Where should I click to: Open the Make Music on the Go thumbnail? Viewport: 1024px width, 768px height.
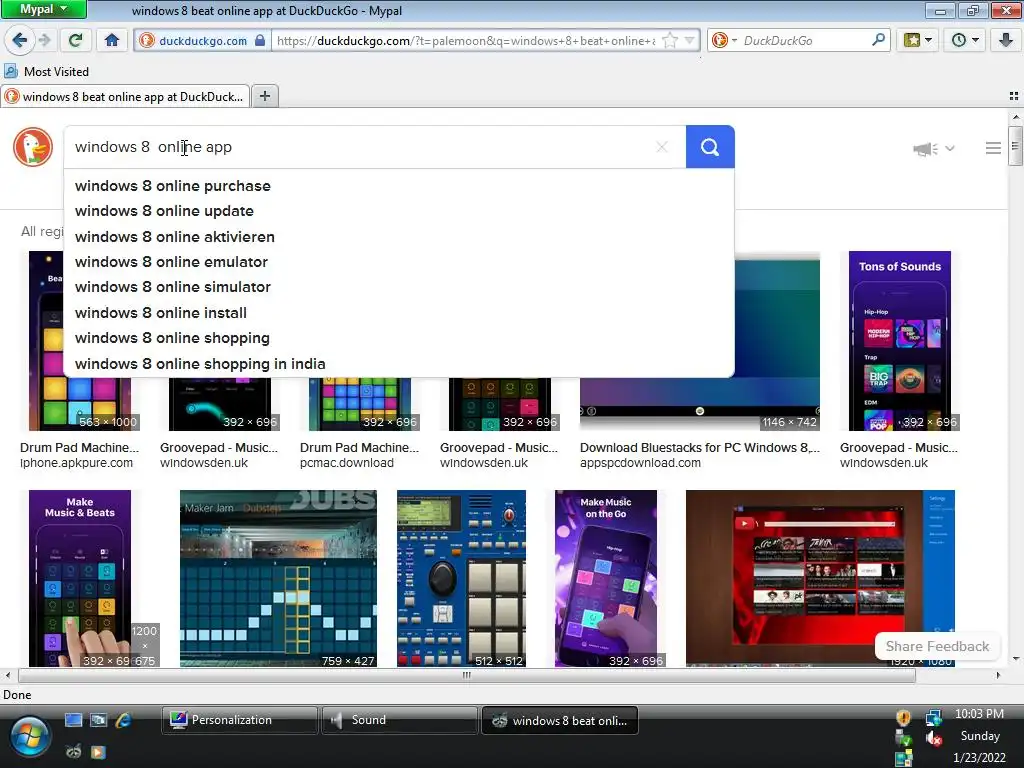(x=606, y=578)
